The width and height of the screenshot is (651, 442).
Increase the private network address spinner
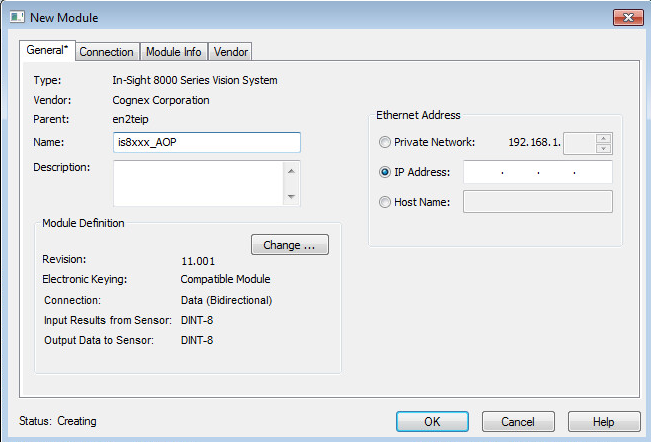coord(603,138)
